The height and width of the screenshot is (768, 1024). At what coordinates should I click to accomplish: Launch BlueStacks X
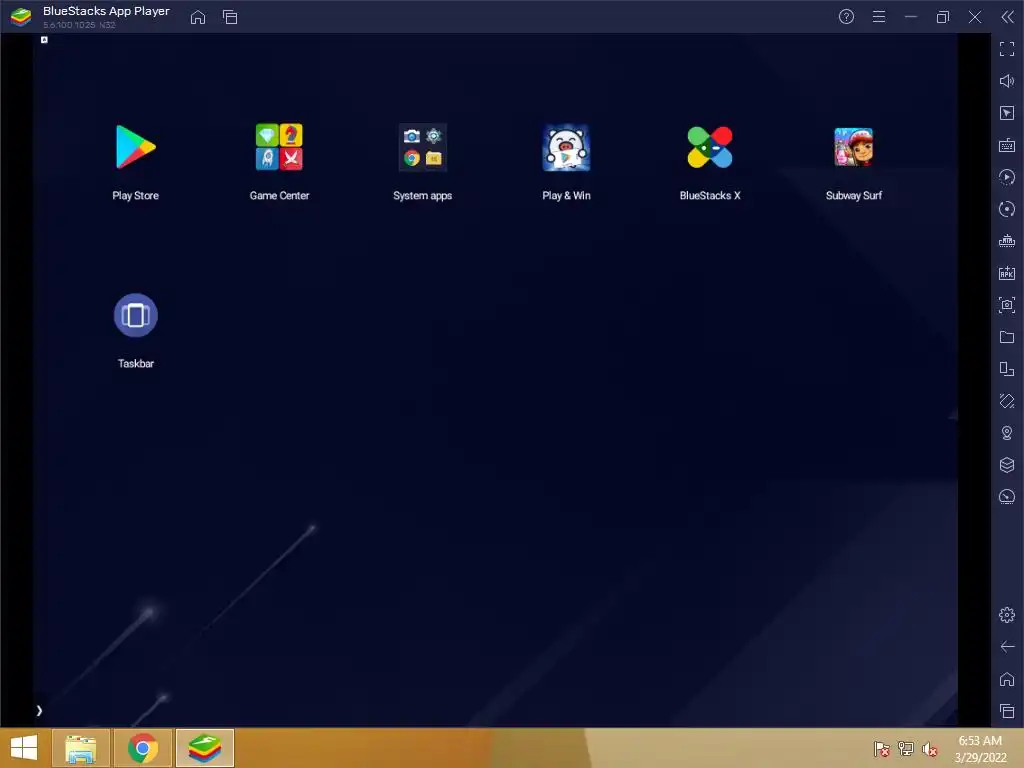tap(710, 148)
